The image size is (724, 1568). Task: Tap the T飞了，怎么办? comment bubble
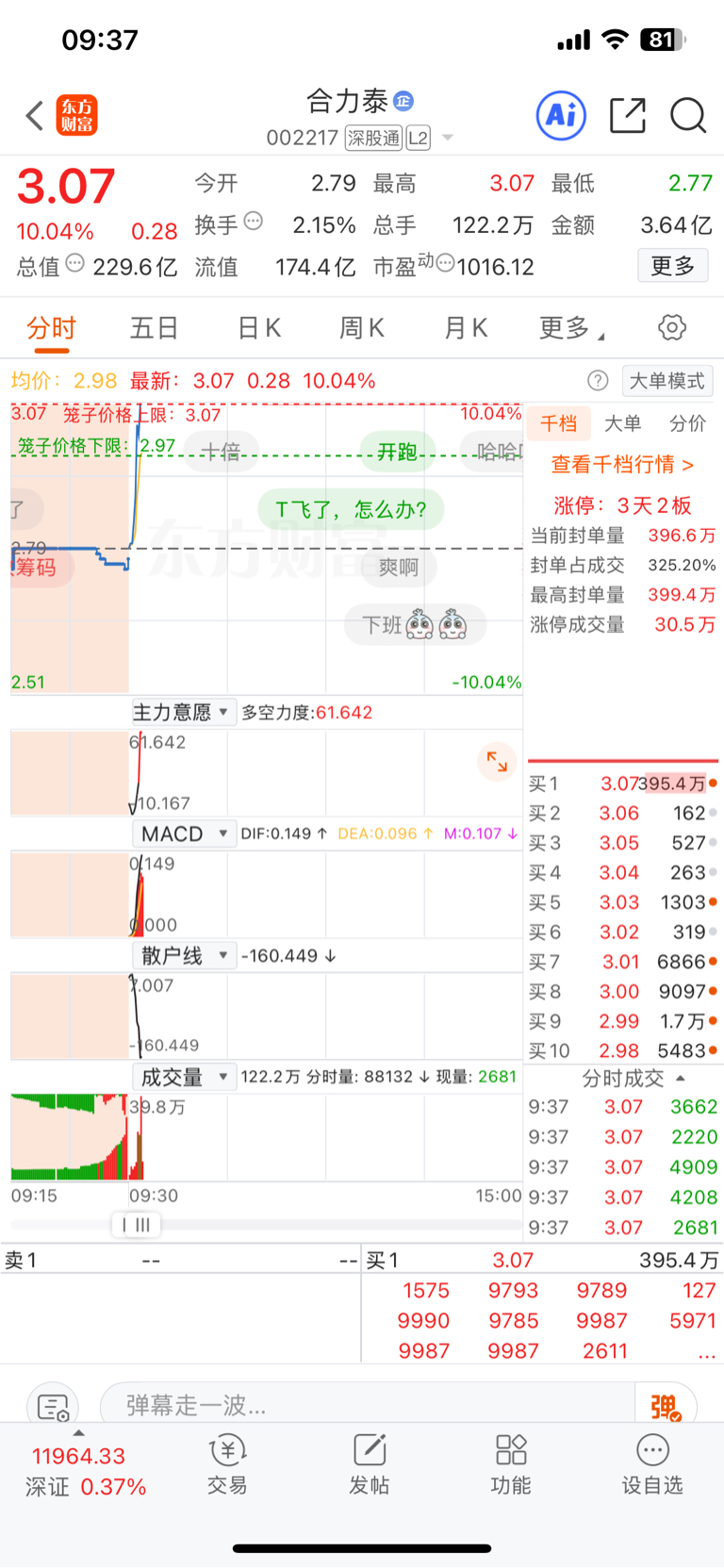coord(352,510)
